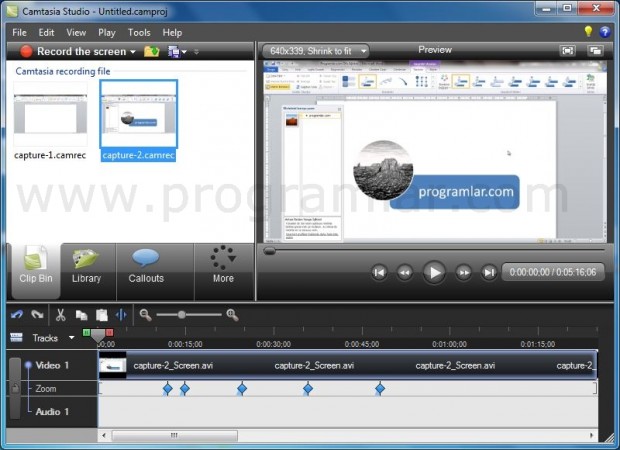Switch to the Library tab

(87, 270)
